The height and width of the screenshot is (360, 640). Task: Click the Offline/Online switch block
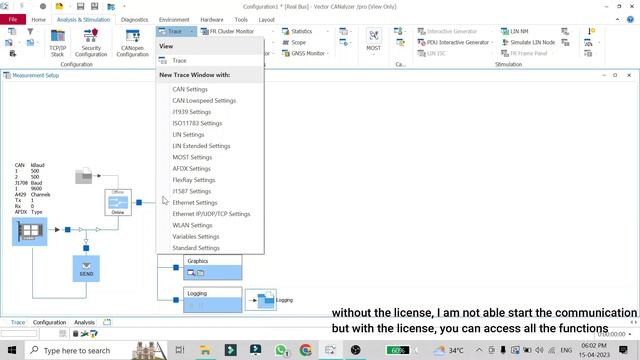[118, 202]
